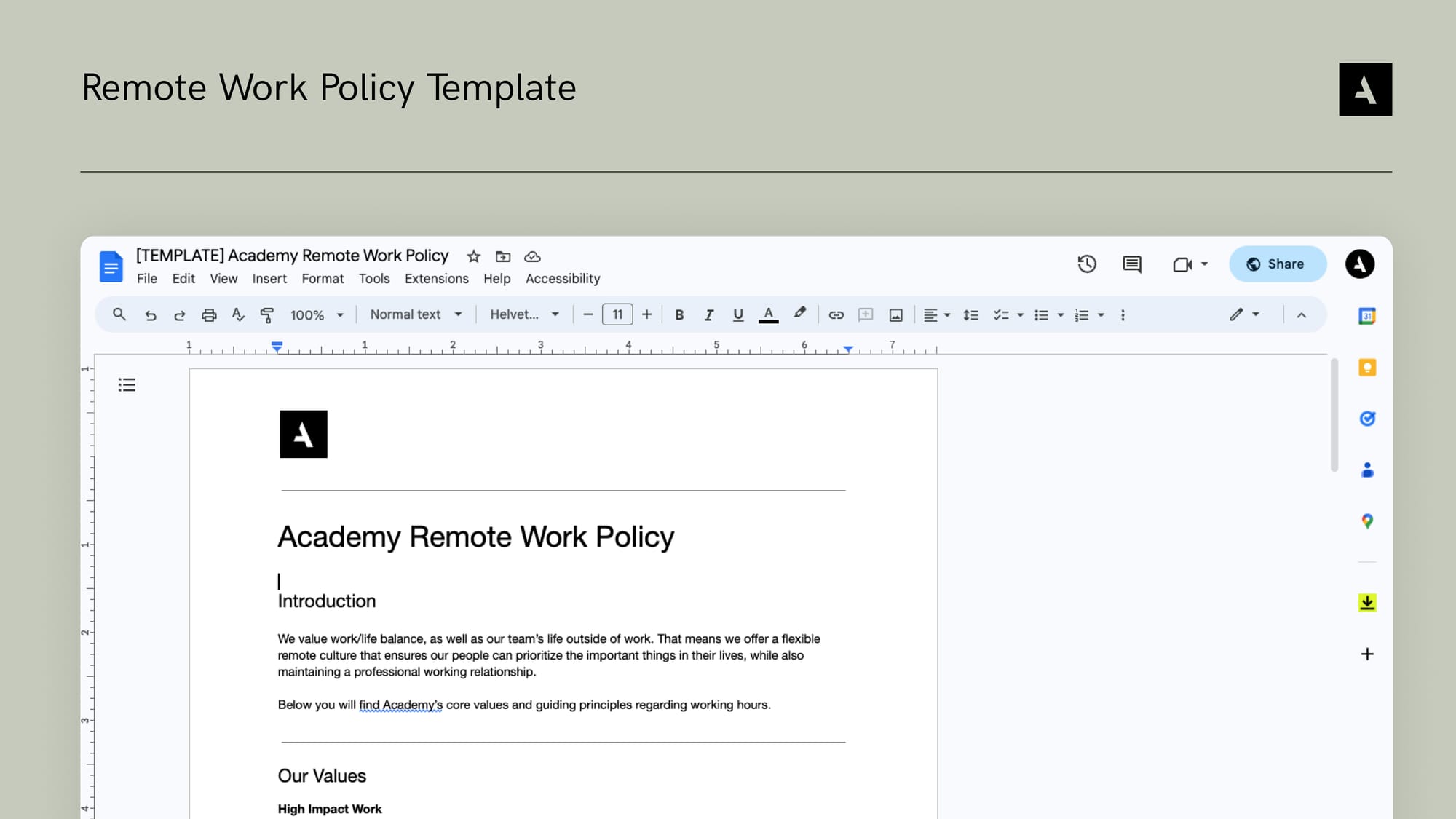Image resolution: width=1456 pixels, height=819 pixels.
Task: Open the text color picker
Action: [x=768, y=314]
